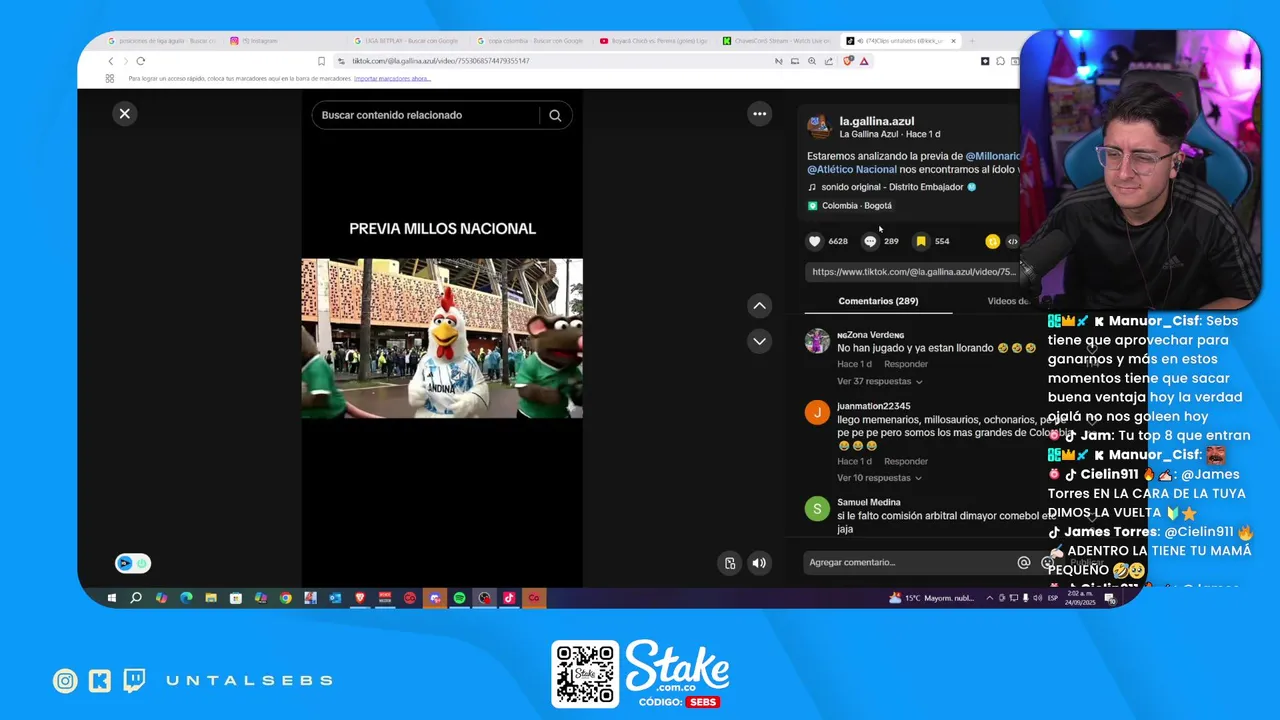Click the embed code icon
The height and width of the screenshot is (720, 1280).
(x=1012, y=241)
